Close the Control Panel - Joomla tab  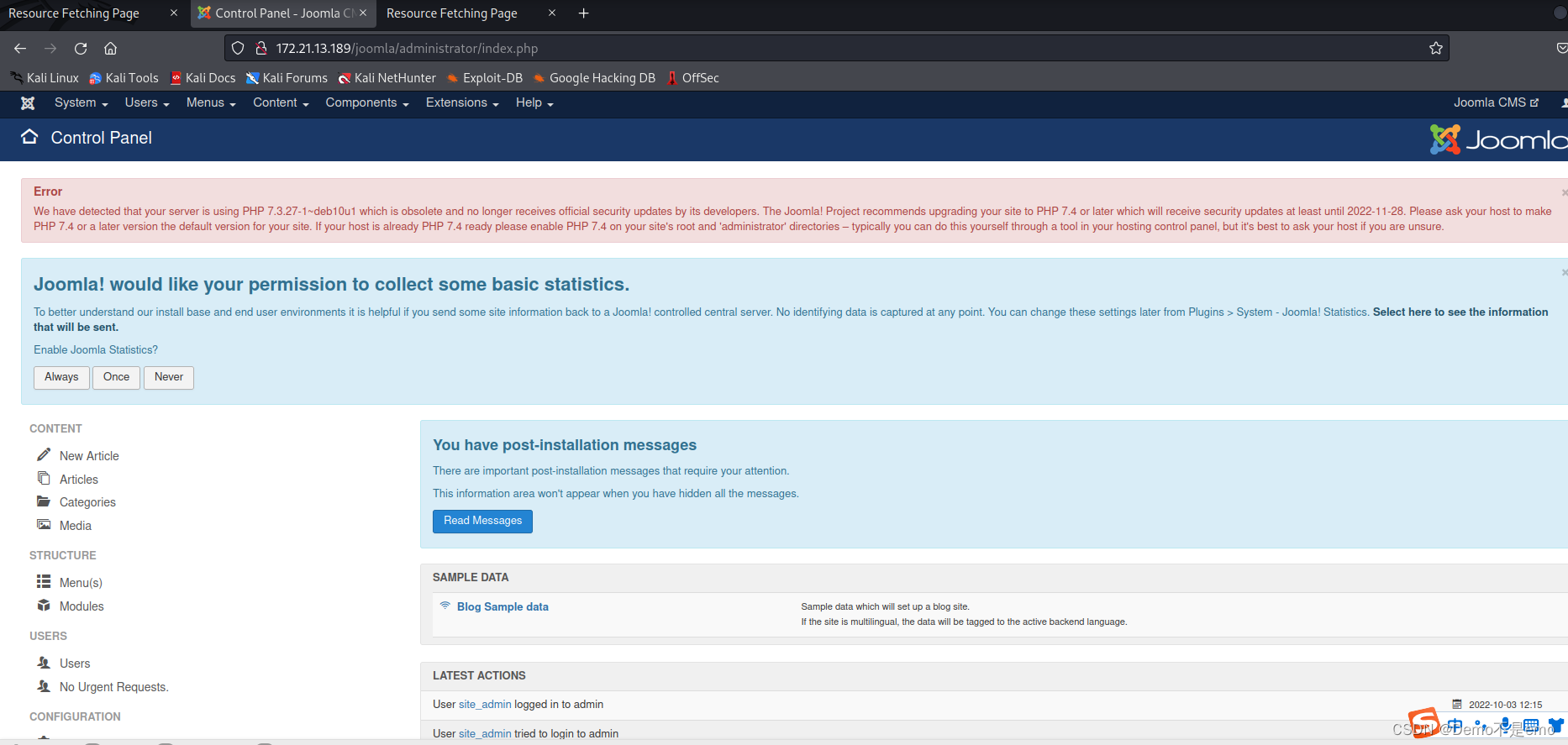363,13
